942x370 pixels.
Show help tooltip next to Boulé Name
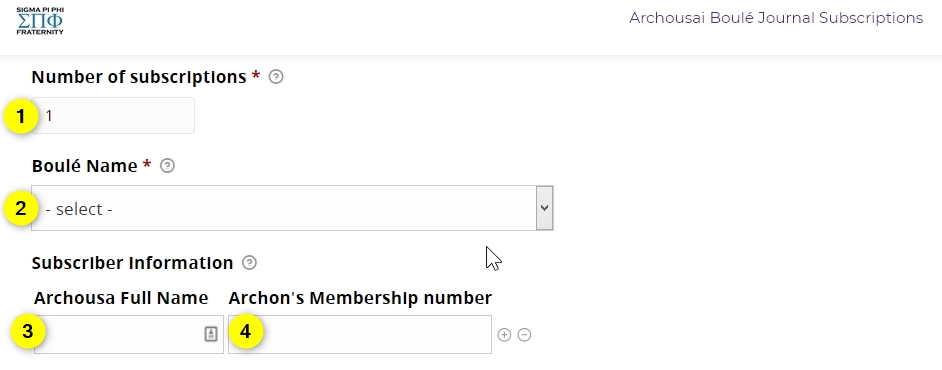pos(168,166)
